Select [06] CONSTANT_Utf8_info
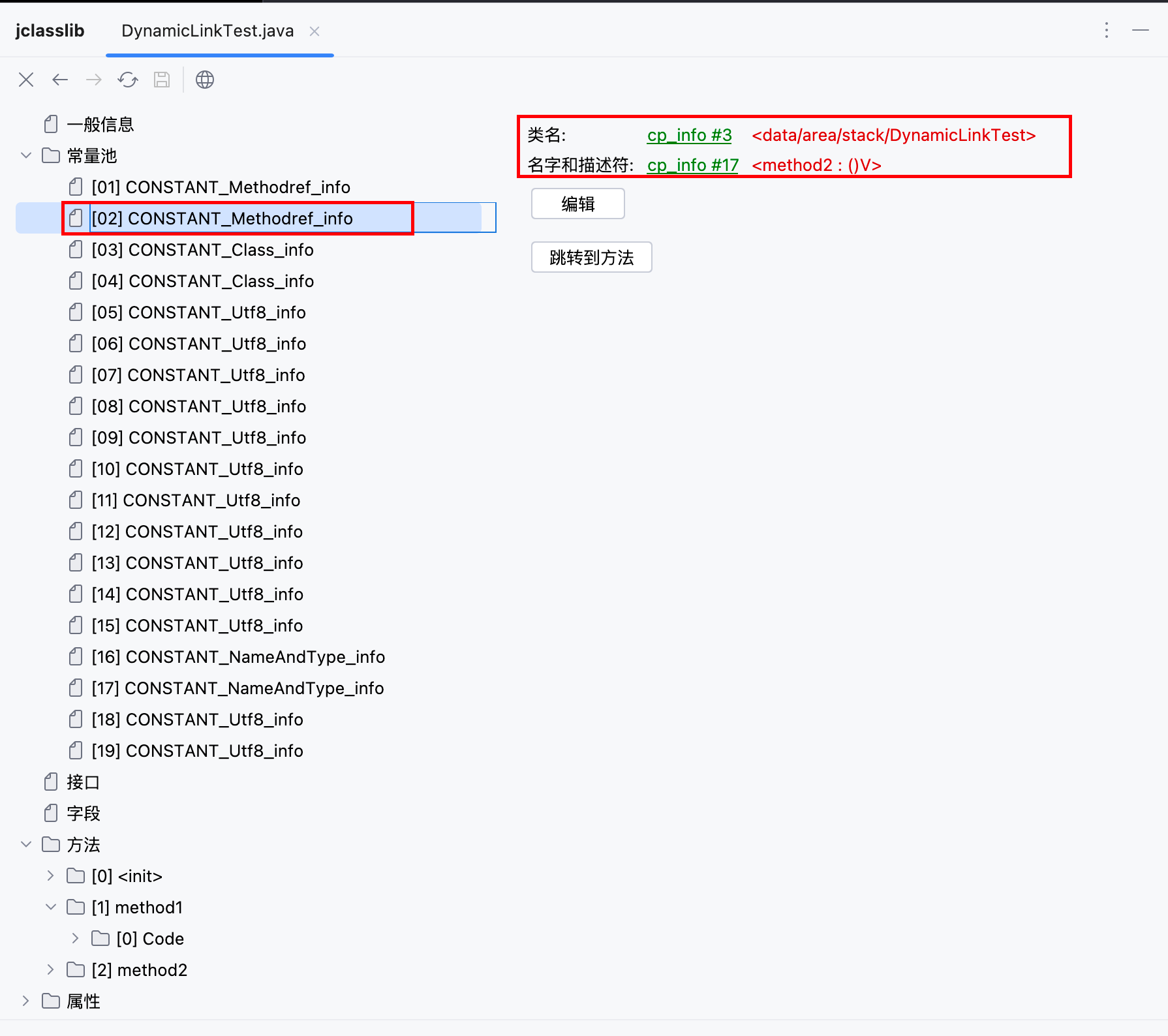Screen dimensions: 1168x1036 pyautogui.click(x=199, y=344)
